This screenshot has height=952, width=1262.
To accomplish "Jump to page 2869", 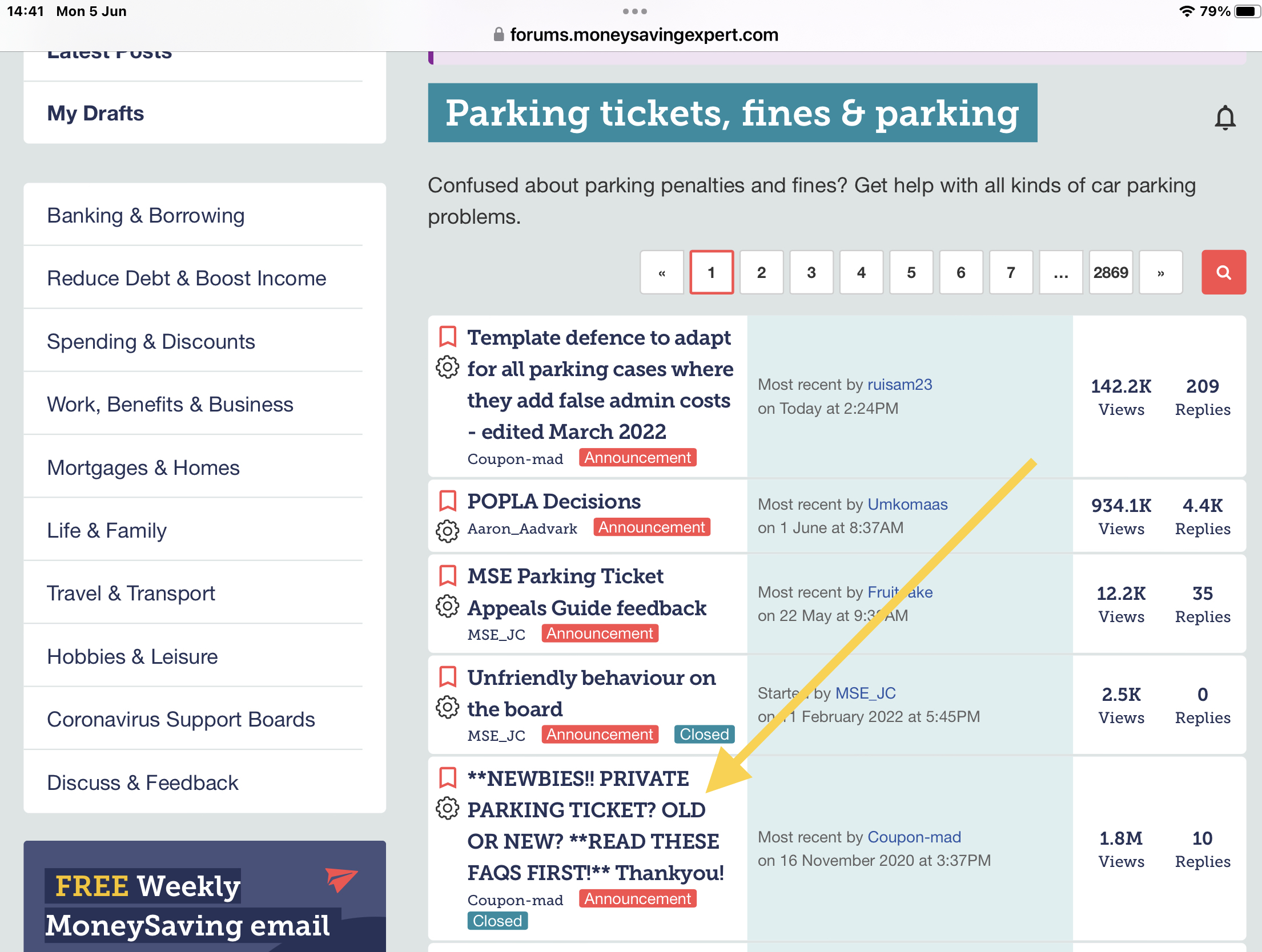I will [x=1110, y=273].
